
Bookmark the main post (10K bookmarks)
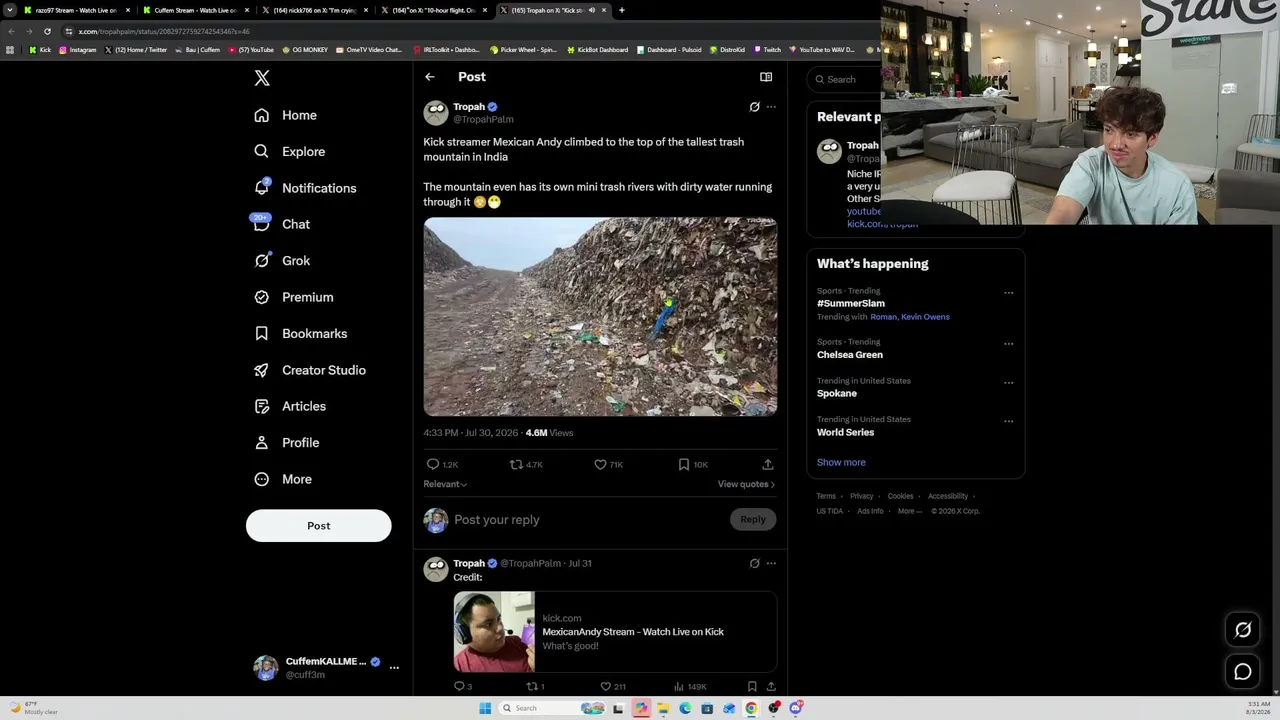click(x=693, y=465)
